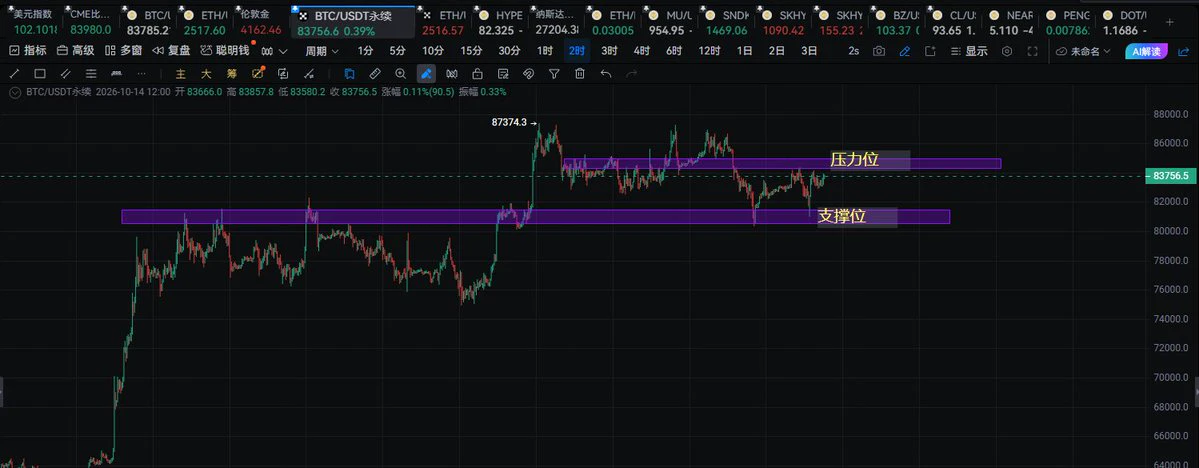
Task: Toggle fullscreen chart mode icon
Action: tap(1032, 51)
